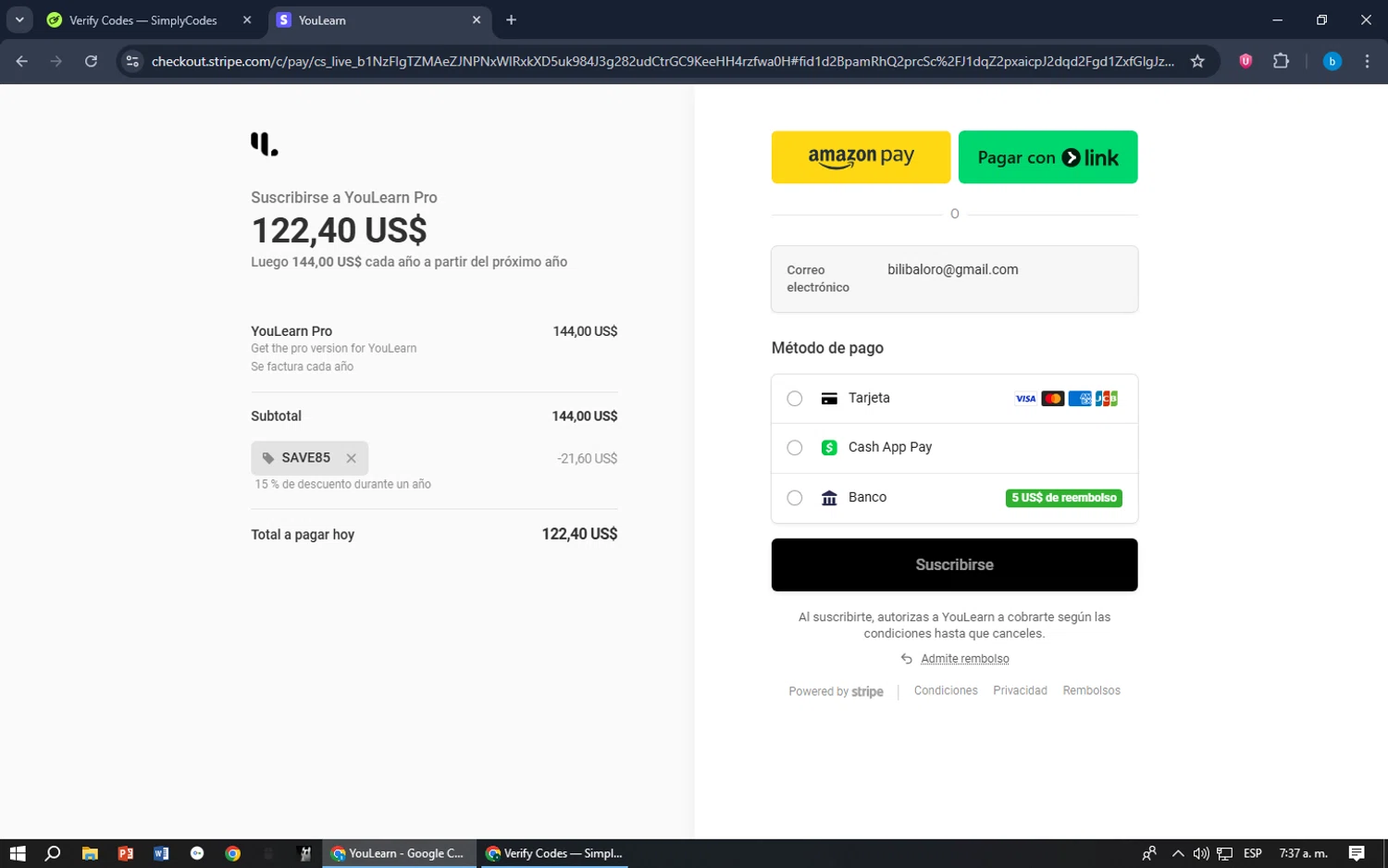Click the bank building icon beside Banco
The width and height of the screenshot is (1388, 868).
coord(829,498)
